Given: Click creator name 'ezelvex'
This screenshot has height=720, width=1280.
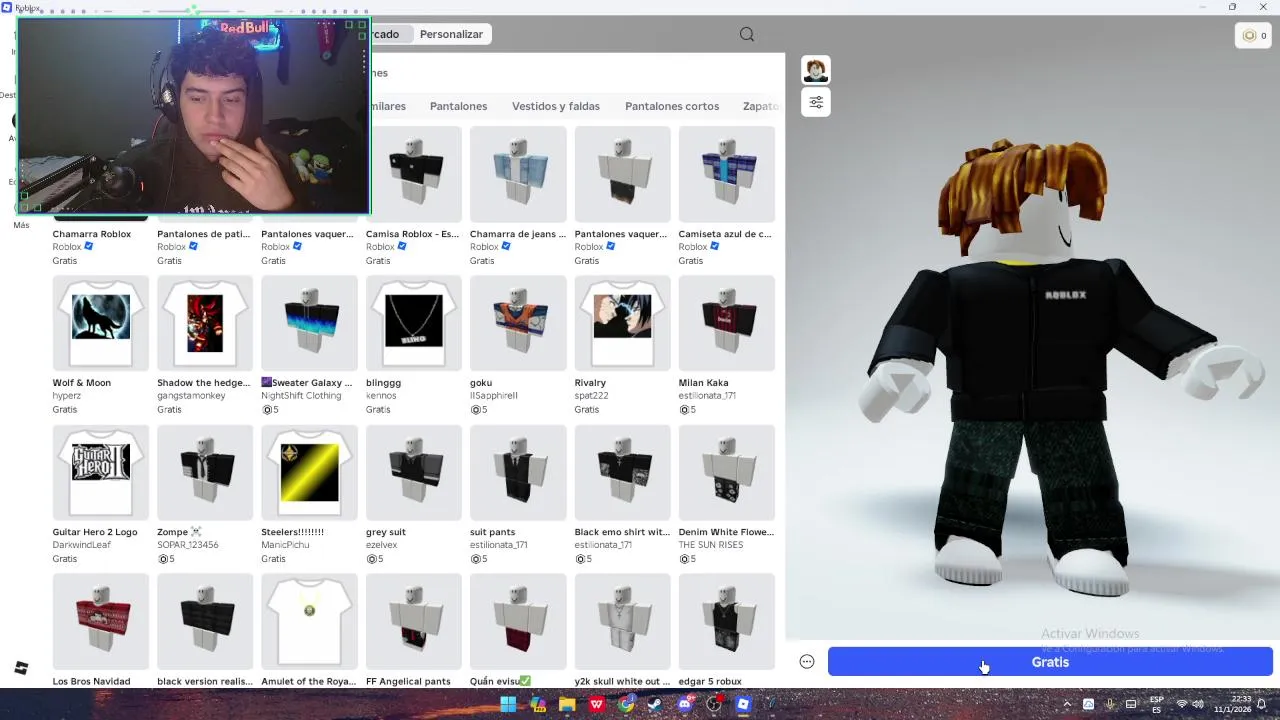Looking at the screenshot, I should click(382, 545).
